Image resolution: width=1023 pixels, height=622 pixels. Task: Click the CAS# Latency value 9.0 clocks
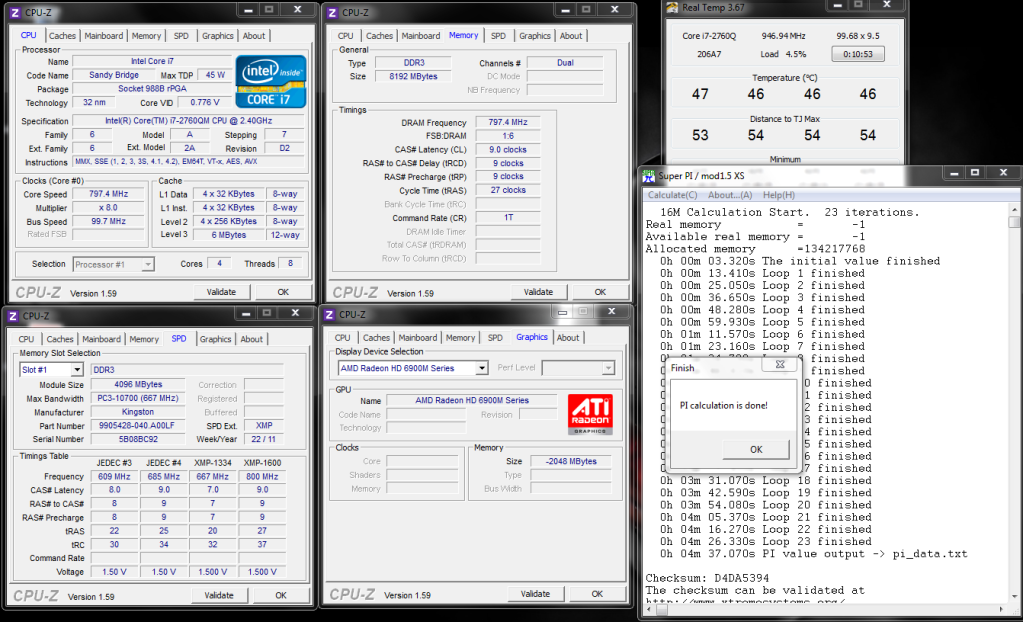click(x=508, y=149)
